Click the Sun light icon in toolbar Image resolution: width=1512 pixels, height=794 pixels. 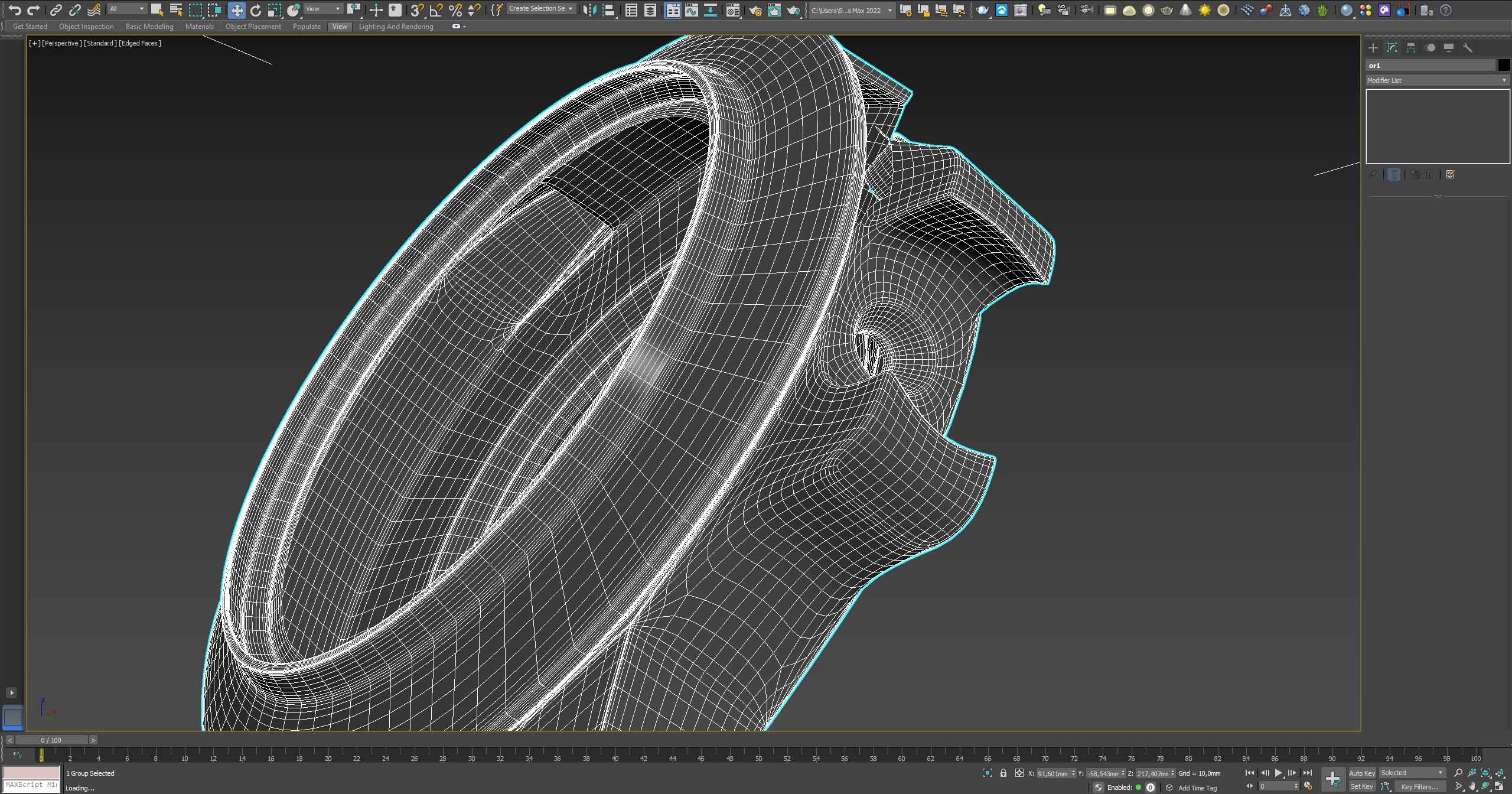1204,10
